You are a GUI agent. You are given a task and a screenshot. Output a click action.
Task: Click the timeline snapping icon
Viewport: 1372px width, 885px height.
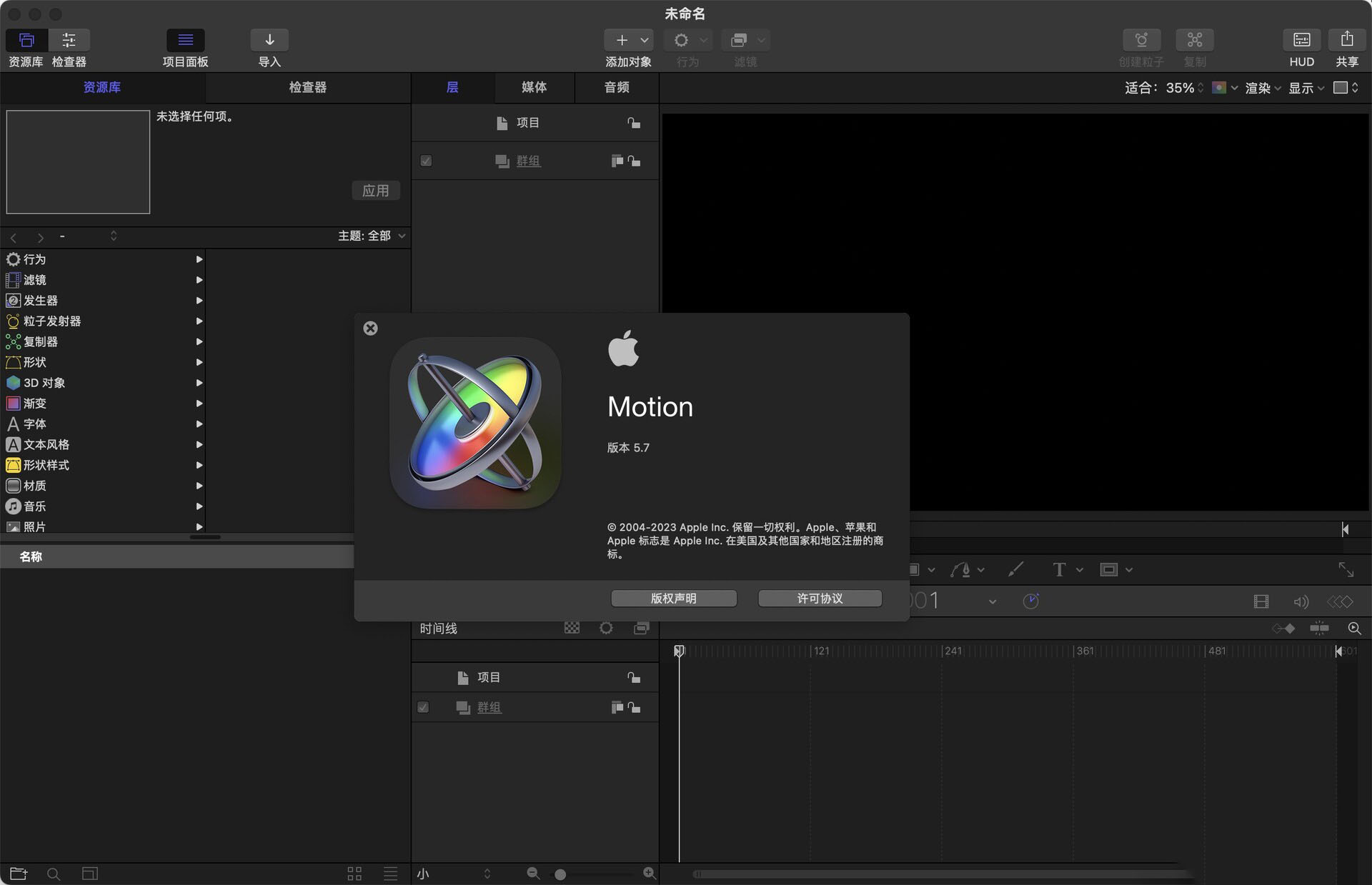click(1319, 629)
